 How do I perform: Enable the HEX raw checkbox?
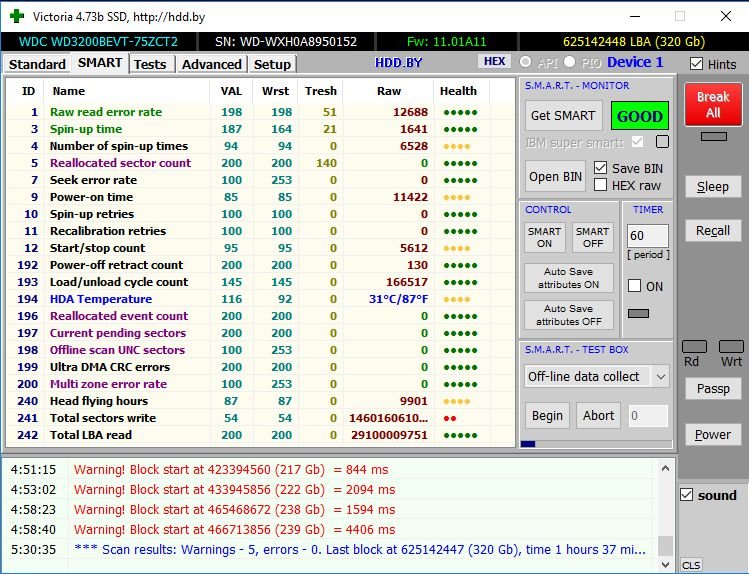click(x=600, y=185)
